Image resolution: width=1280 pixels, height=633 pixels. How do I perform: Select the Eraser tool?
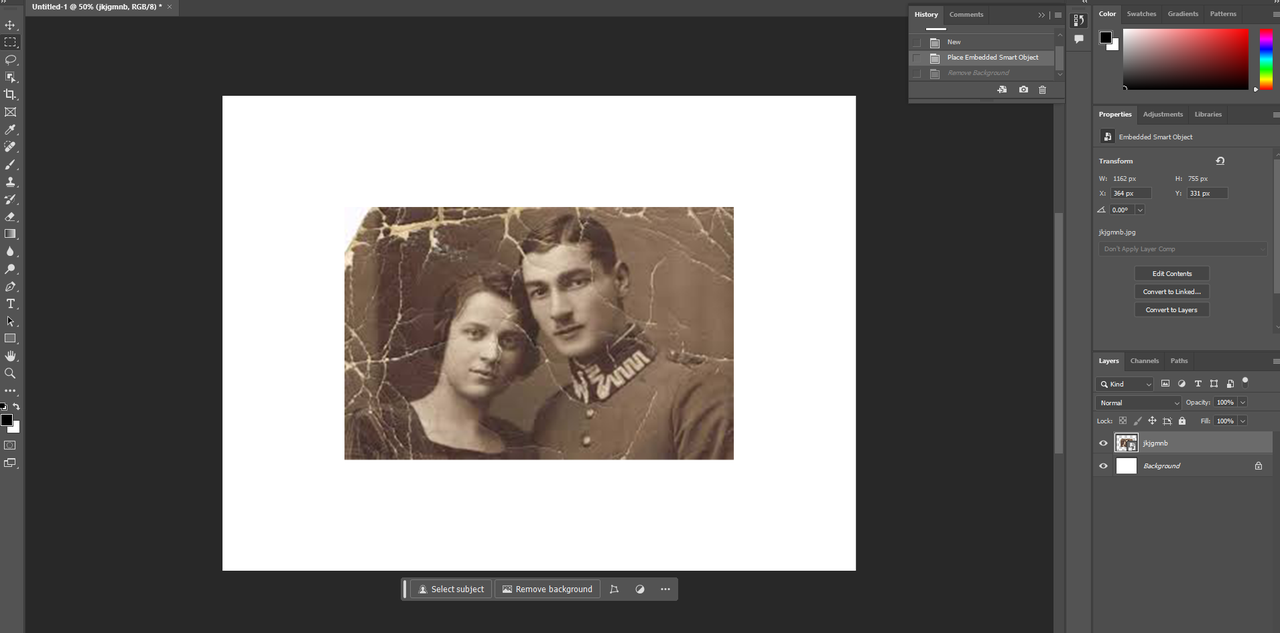pos(10,217)
